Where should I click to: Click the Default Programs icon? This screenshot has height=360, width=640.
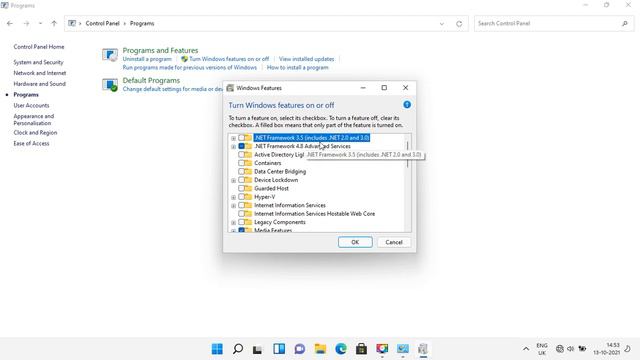[x=110, y=84]
